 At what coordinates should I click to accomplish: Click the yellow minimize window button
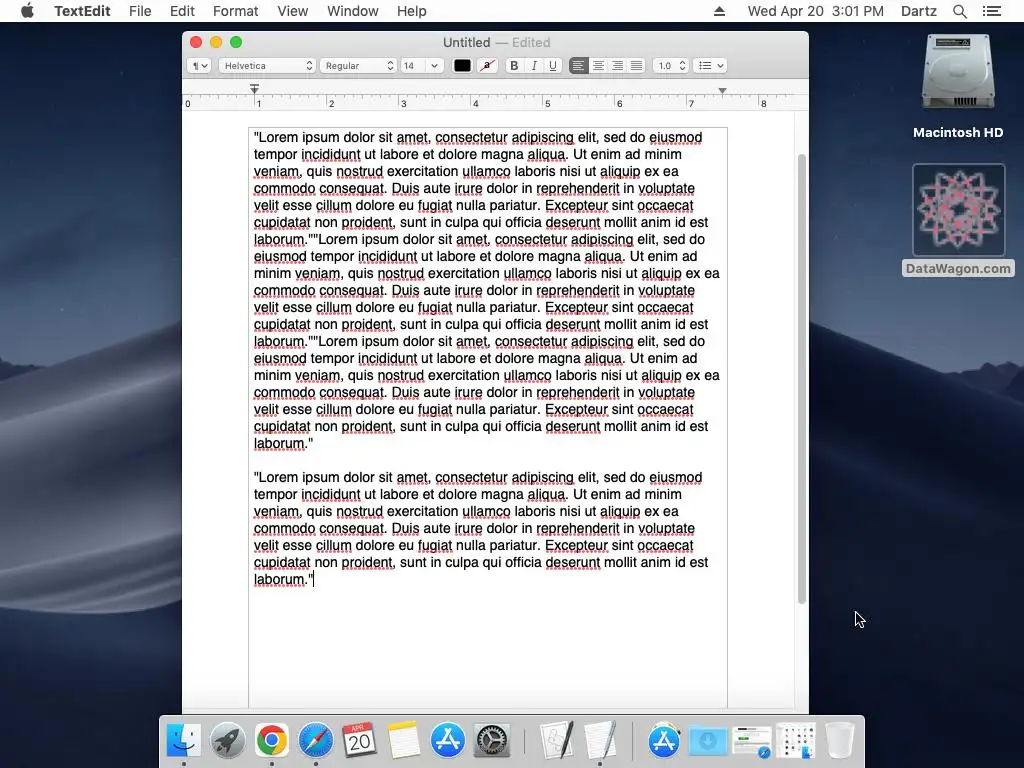point(216,42)
